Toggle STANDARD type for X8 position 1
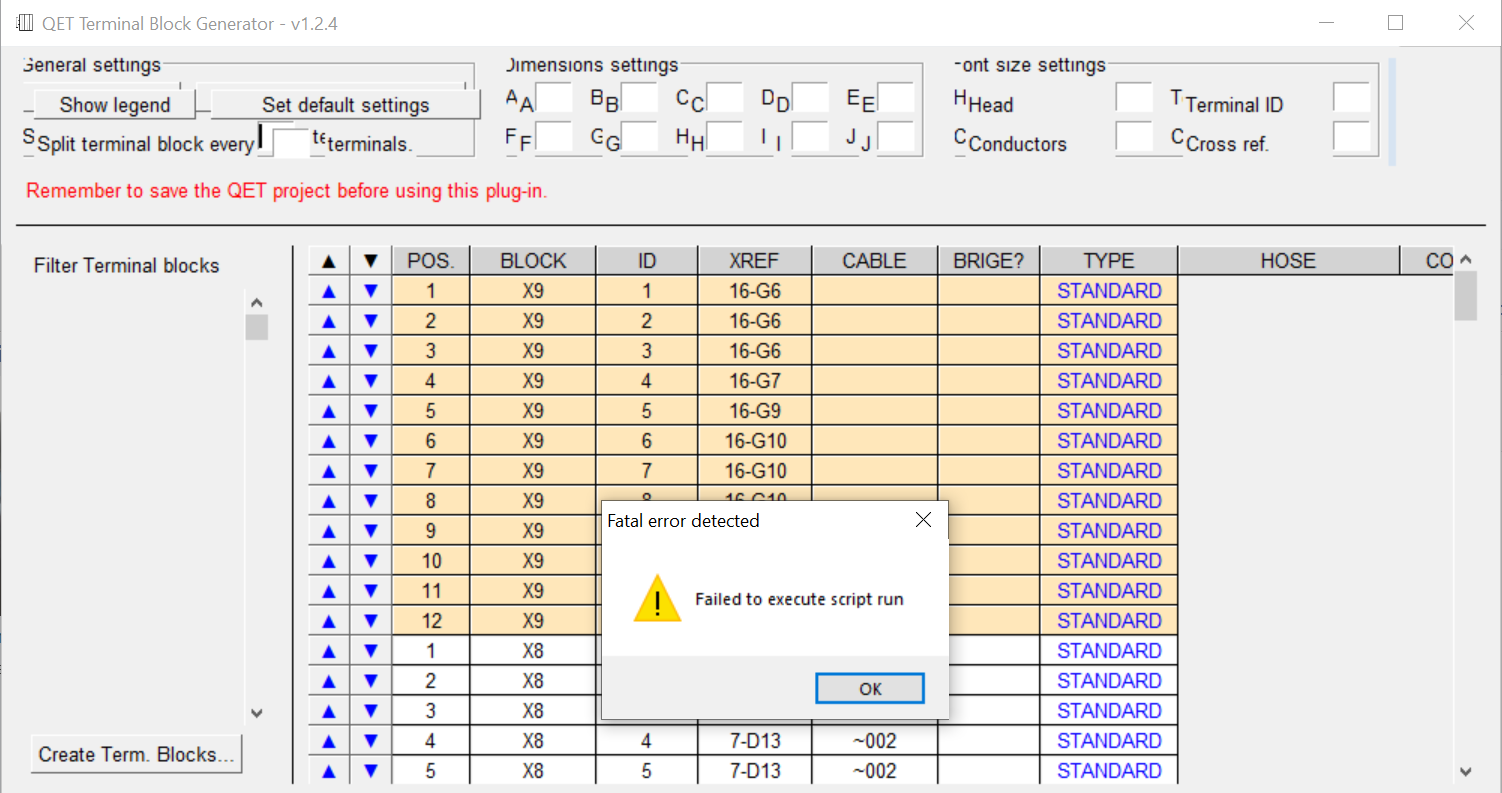 click(1108, 651)
